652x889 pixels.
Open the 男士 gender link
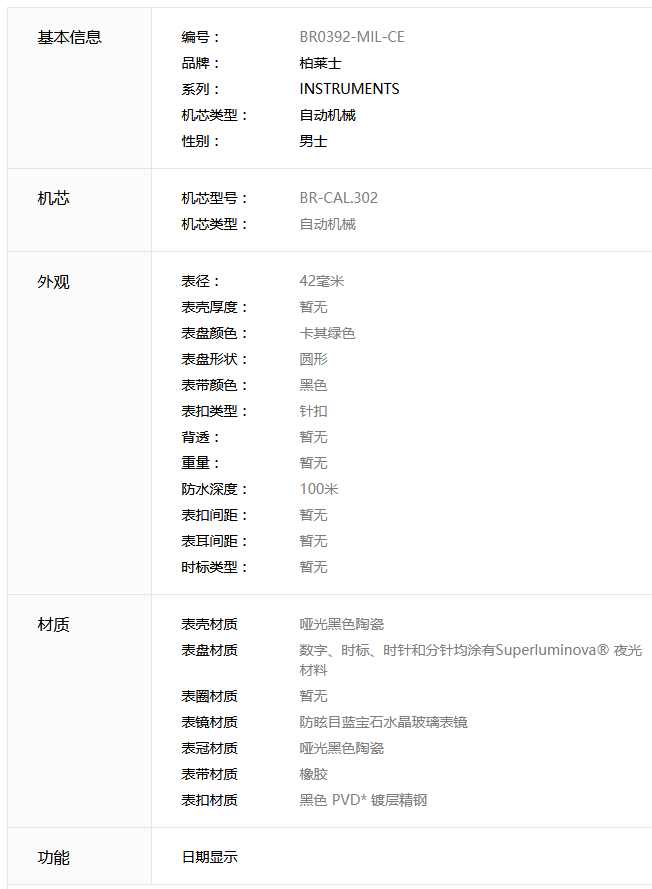pyautogui.click(x=314, y=141)
